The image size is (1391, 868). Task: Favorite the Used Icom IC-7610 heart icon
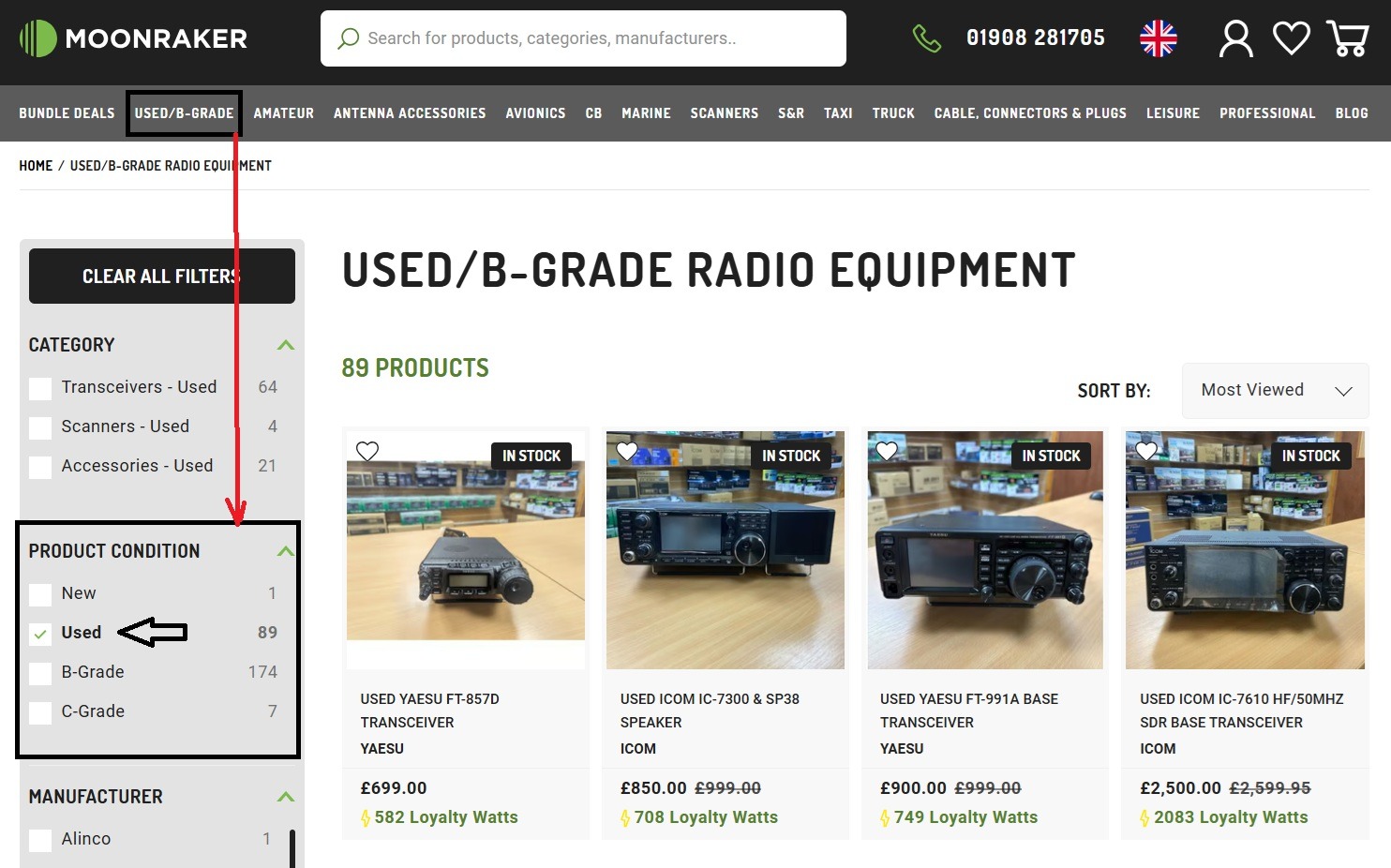coord(1145,452)
